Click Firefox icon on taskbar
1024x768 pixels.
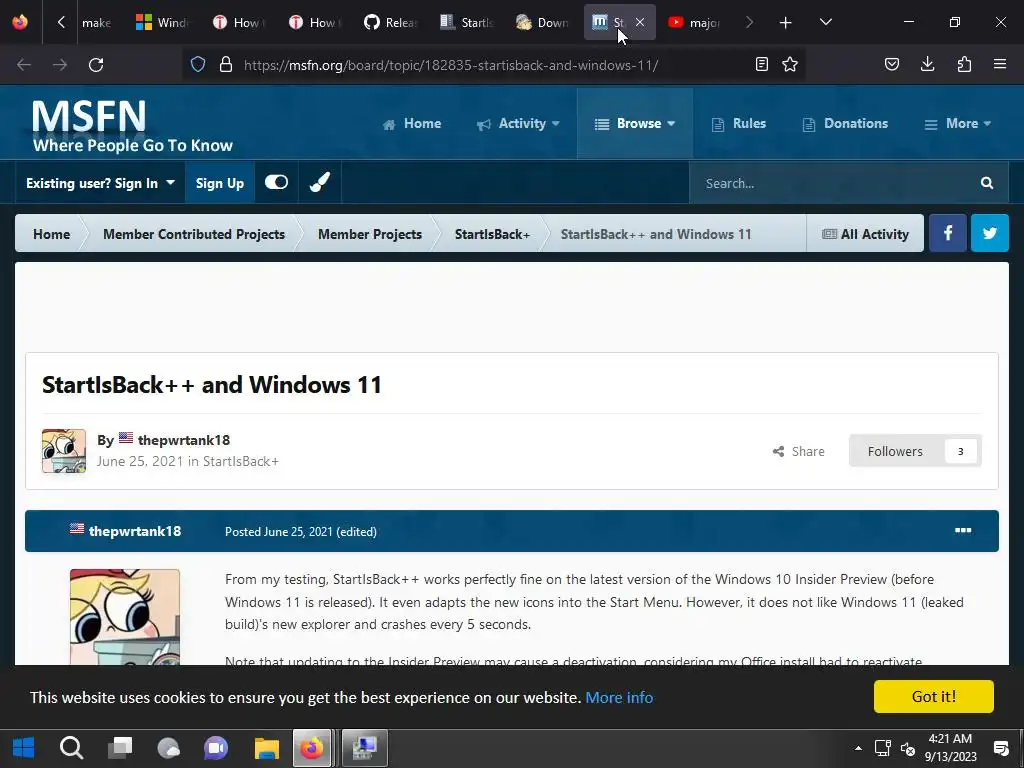click(312, 748)
